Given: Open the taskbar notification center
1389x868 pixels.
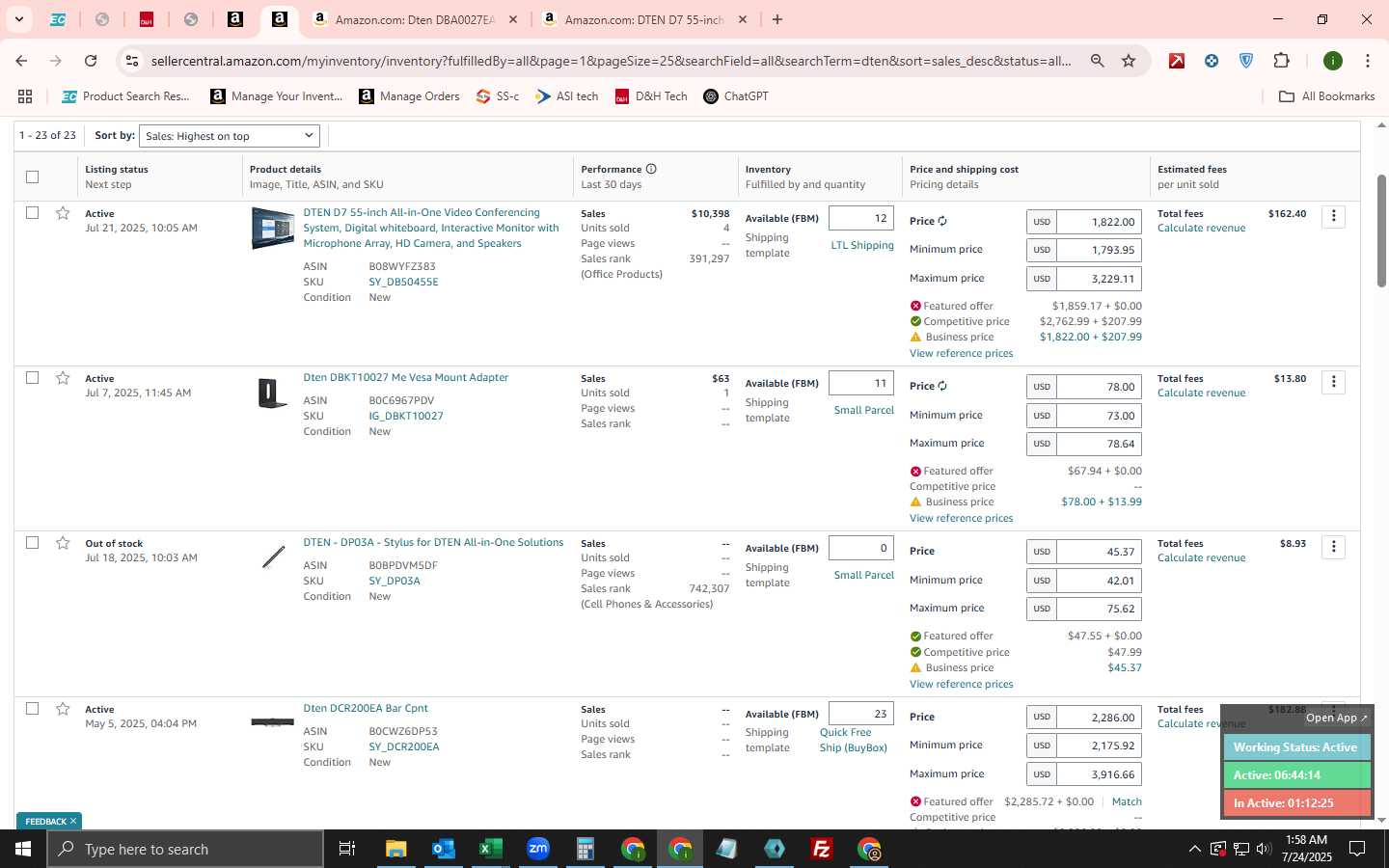Looking at the screenshot, I should point(1357,849).
